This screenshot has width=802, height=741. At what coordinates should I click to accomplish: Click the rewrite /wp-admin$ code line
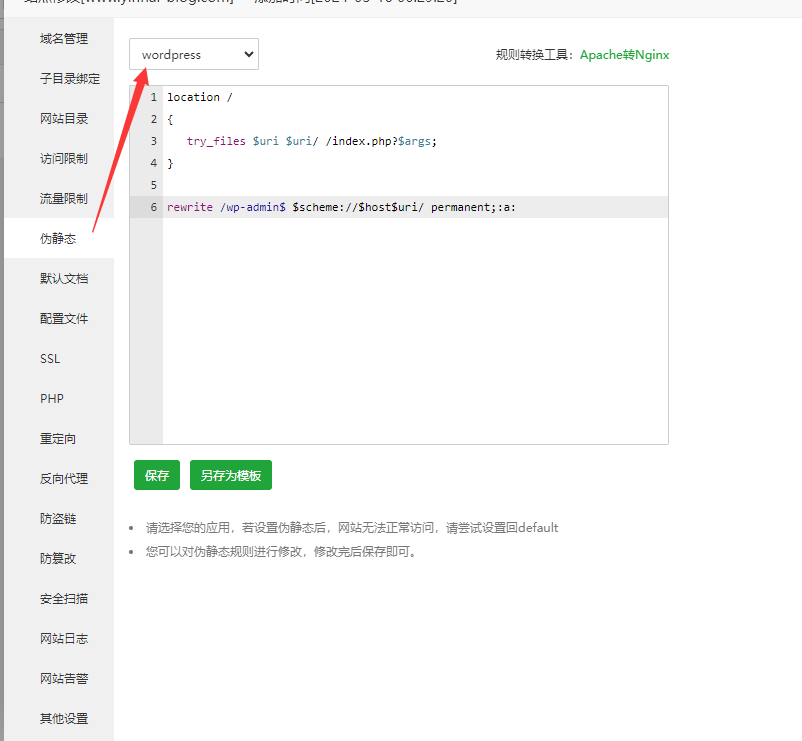coord(341,207)
